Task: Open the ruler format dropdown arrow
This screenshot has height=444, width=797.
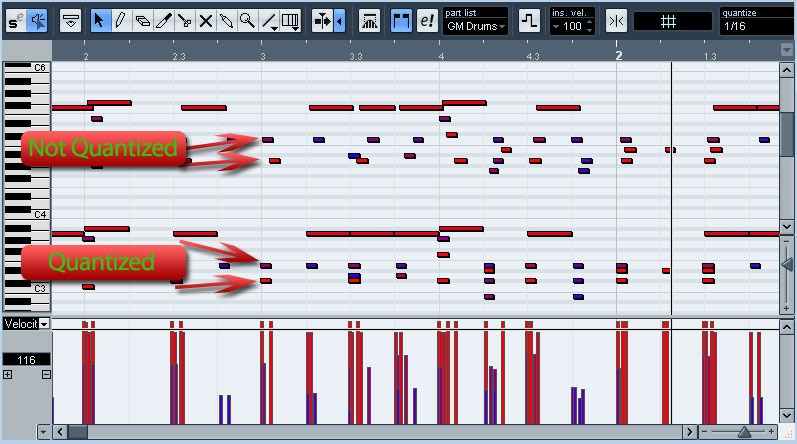Action: [x=786, y=50]
